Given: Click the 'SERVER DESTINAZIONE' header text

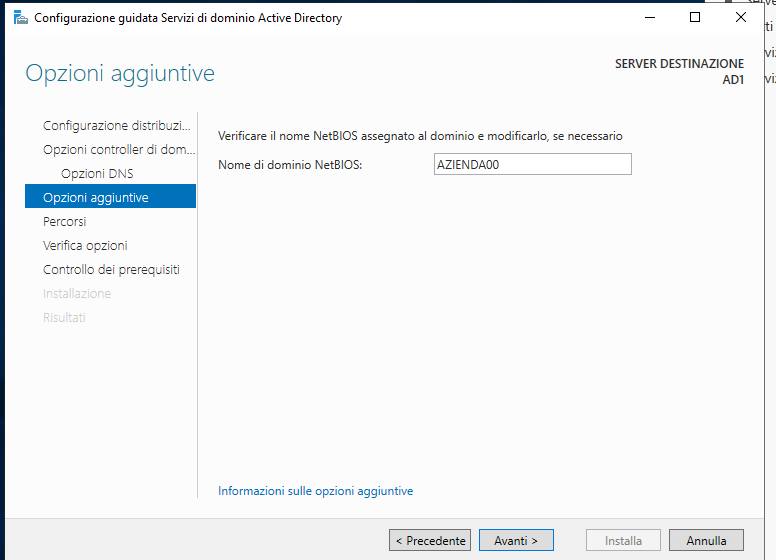Looking at the screenshot, I should click(x=679, y=64).
